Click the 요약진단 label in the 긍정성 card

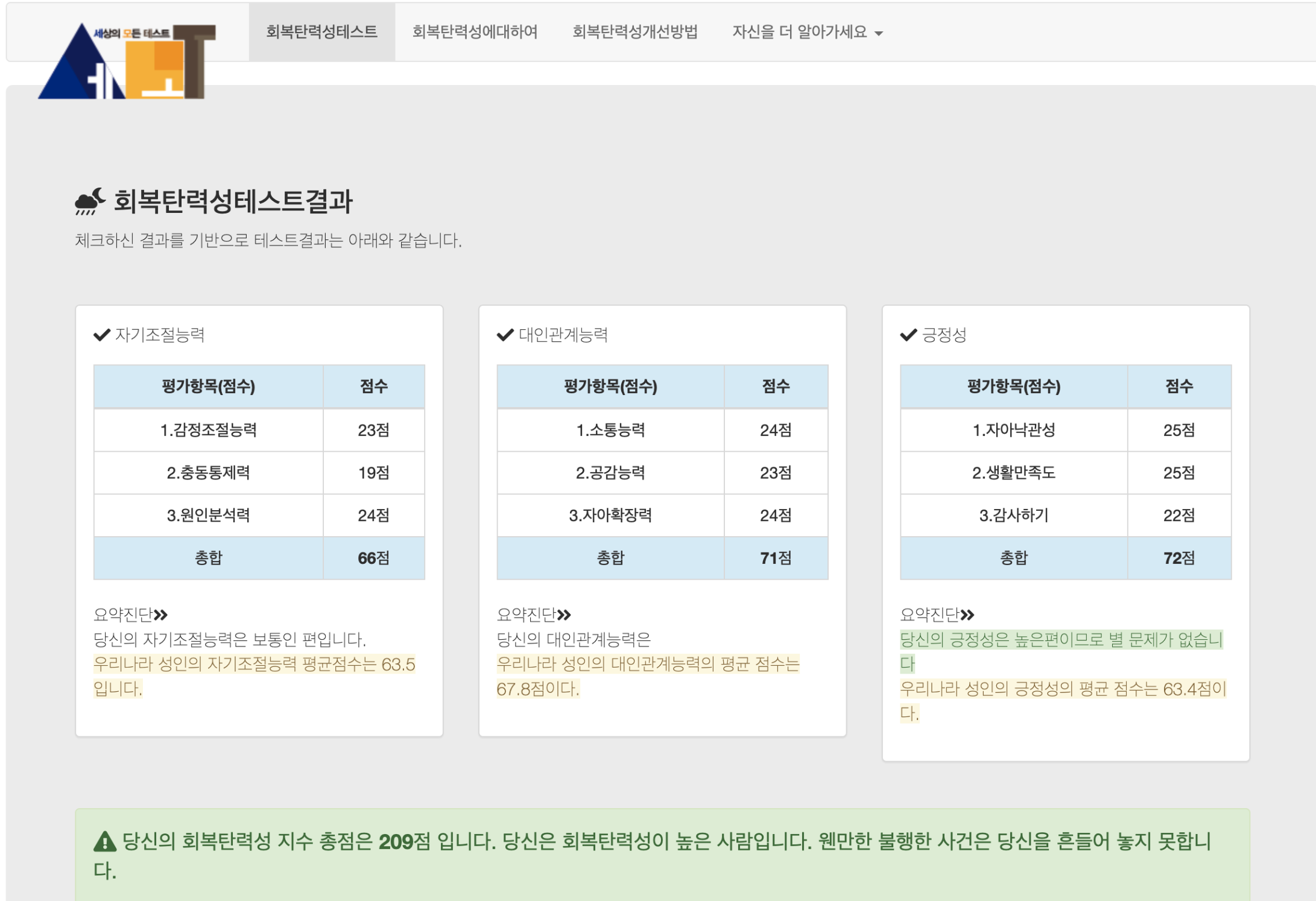(x=929, y=615)
